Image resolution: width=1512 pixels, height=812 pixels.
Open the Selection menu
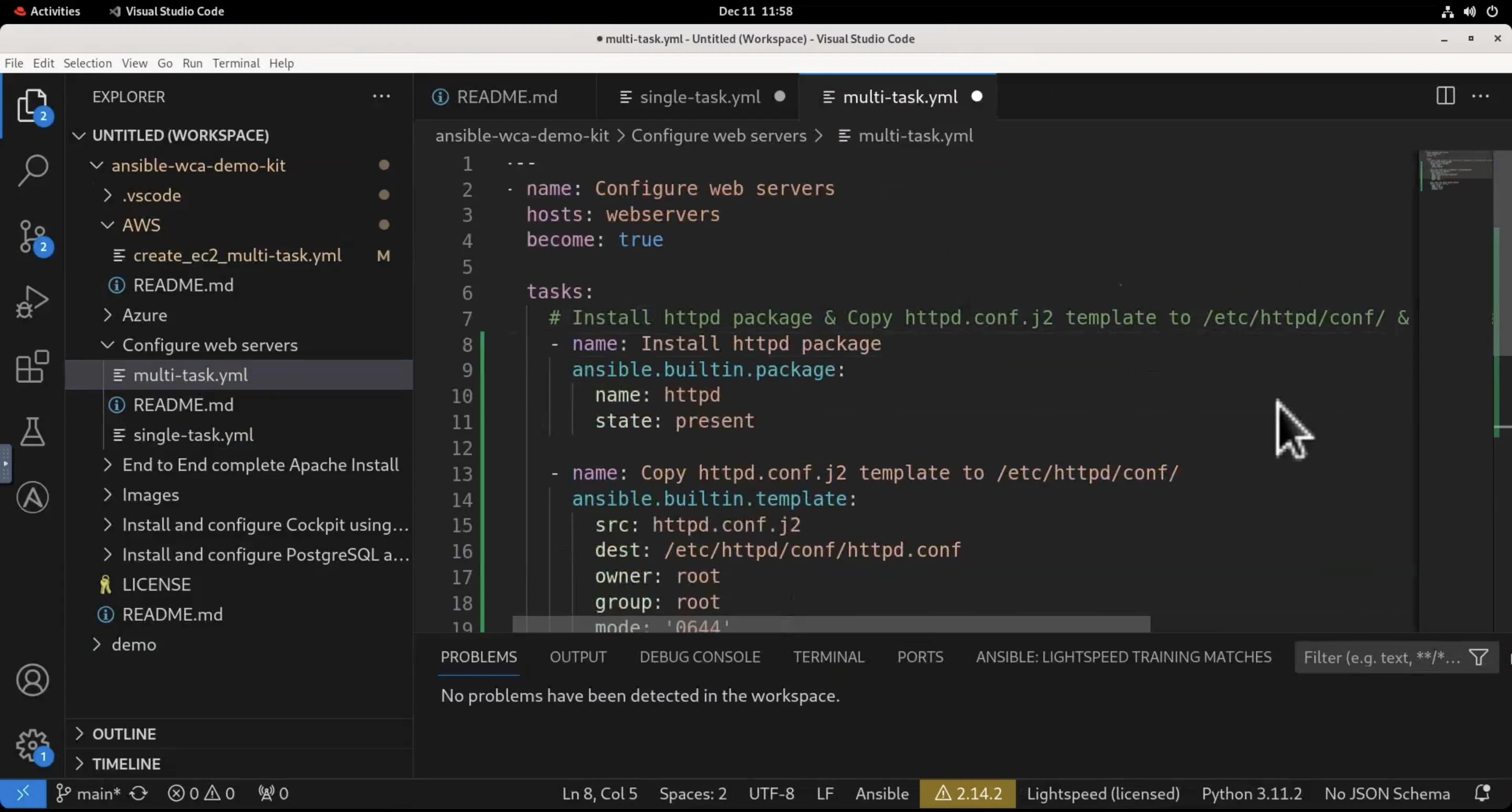pos(88,64)
